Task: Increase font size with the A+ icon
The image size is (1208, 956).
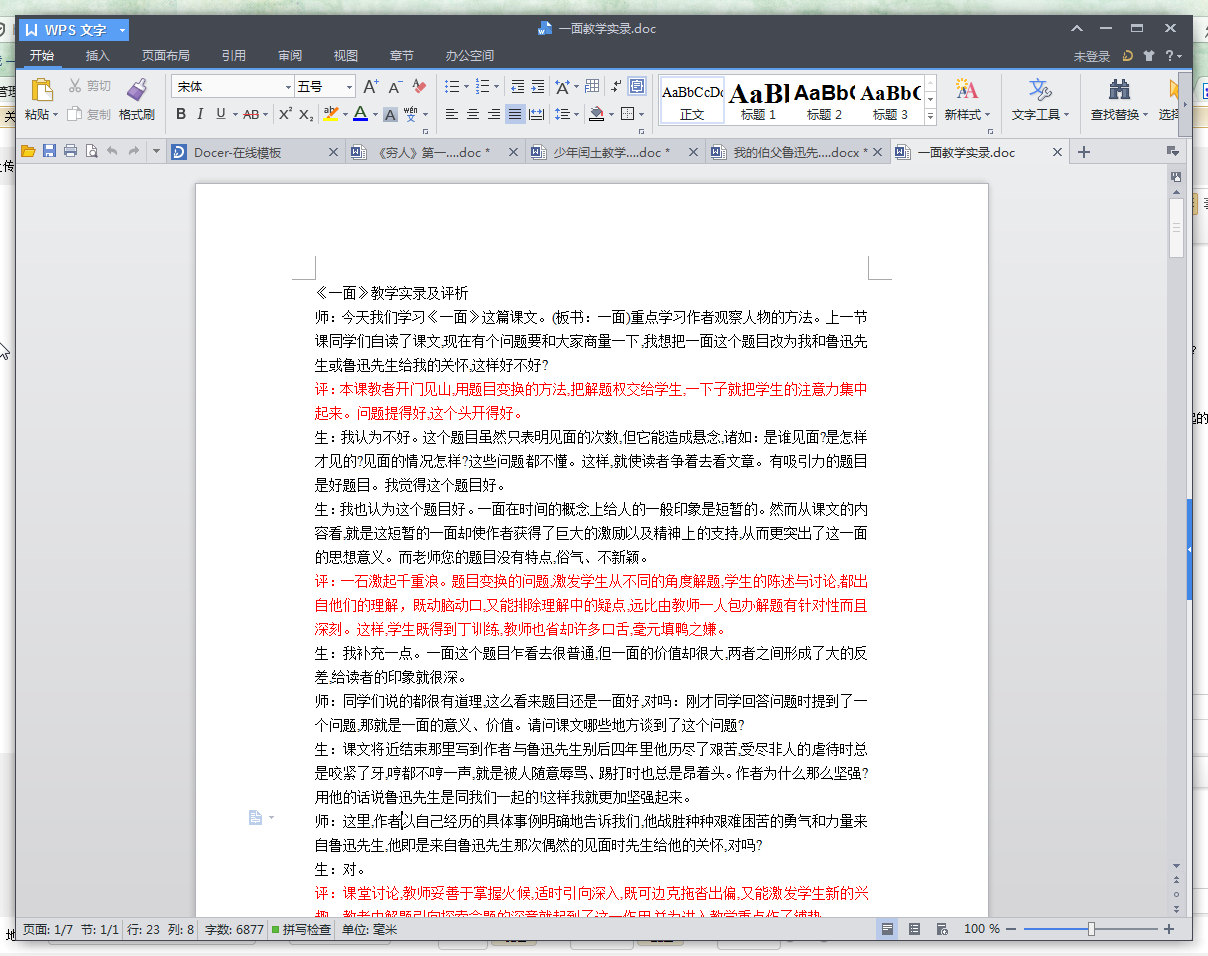Action: 371,87
